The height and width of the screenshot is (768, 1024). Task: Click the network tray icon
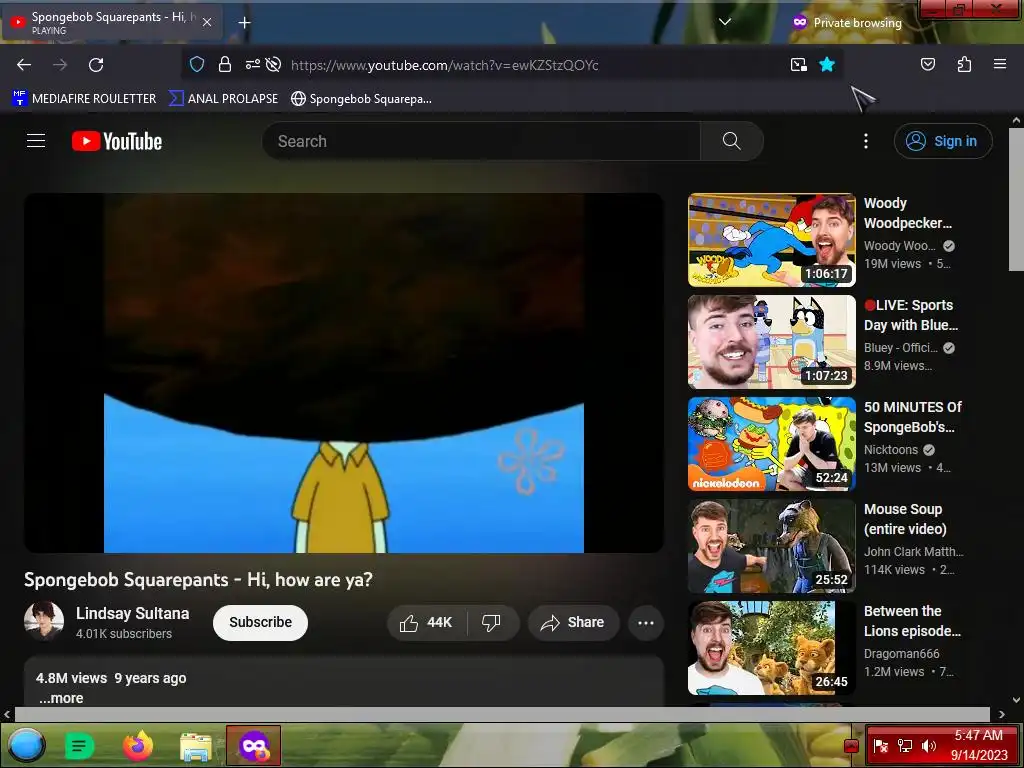[904, 746]
